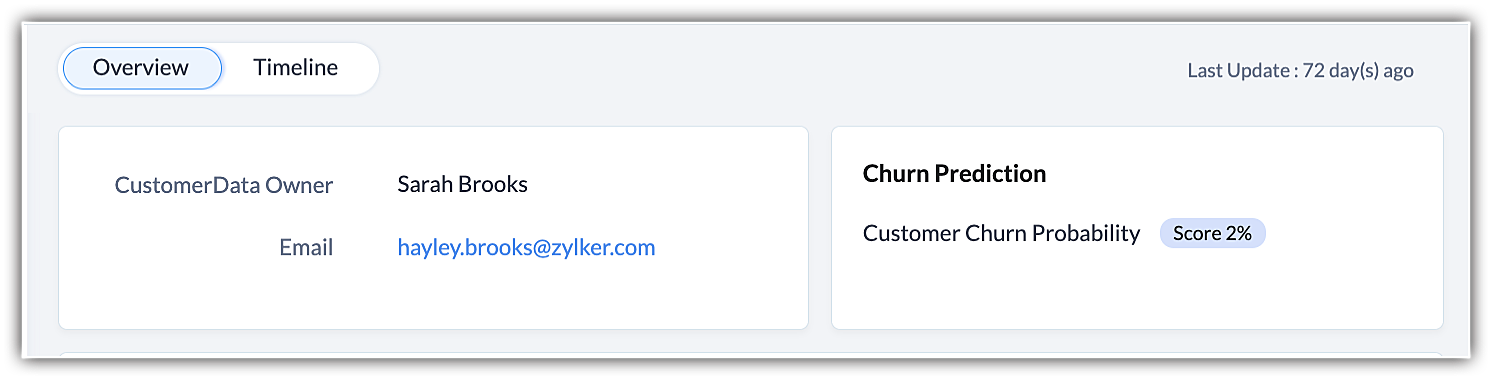
Task: Click blank space right of Sarah Brooks
Action: click(x=660, y=184)
